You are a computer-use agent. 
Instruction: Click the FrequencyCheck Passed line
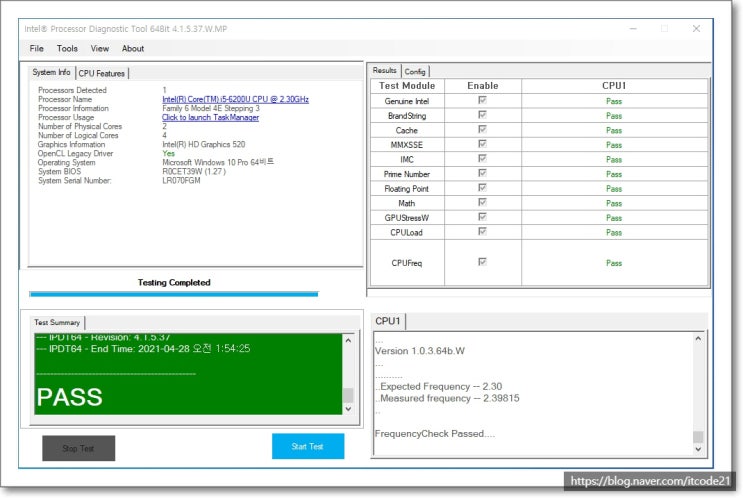(x=435, y=434)
